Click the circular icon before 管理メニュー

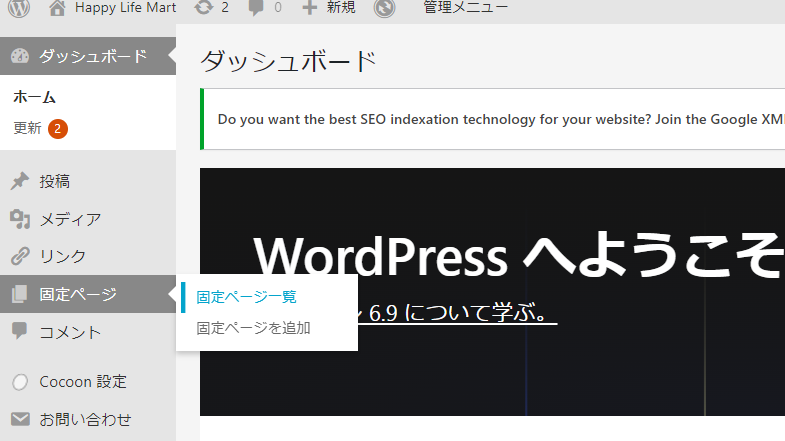384,8
